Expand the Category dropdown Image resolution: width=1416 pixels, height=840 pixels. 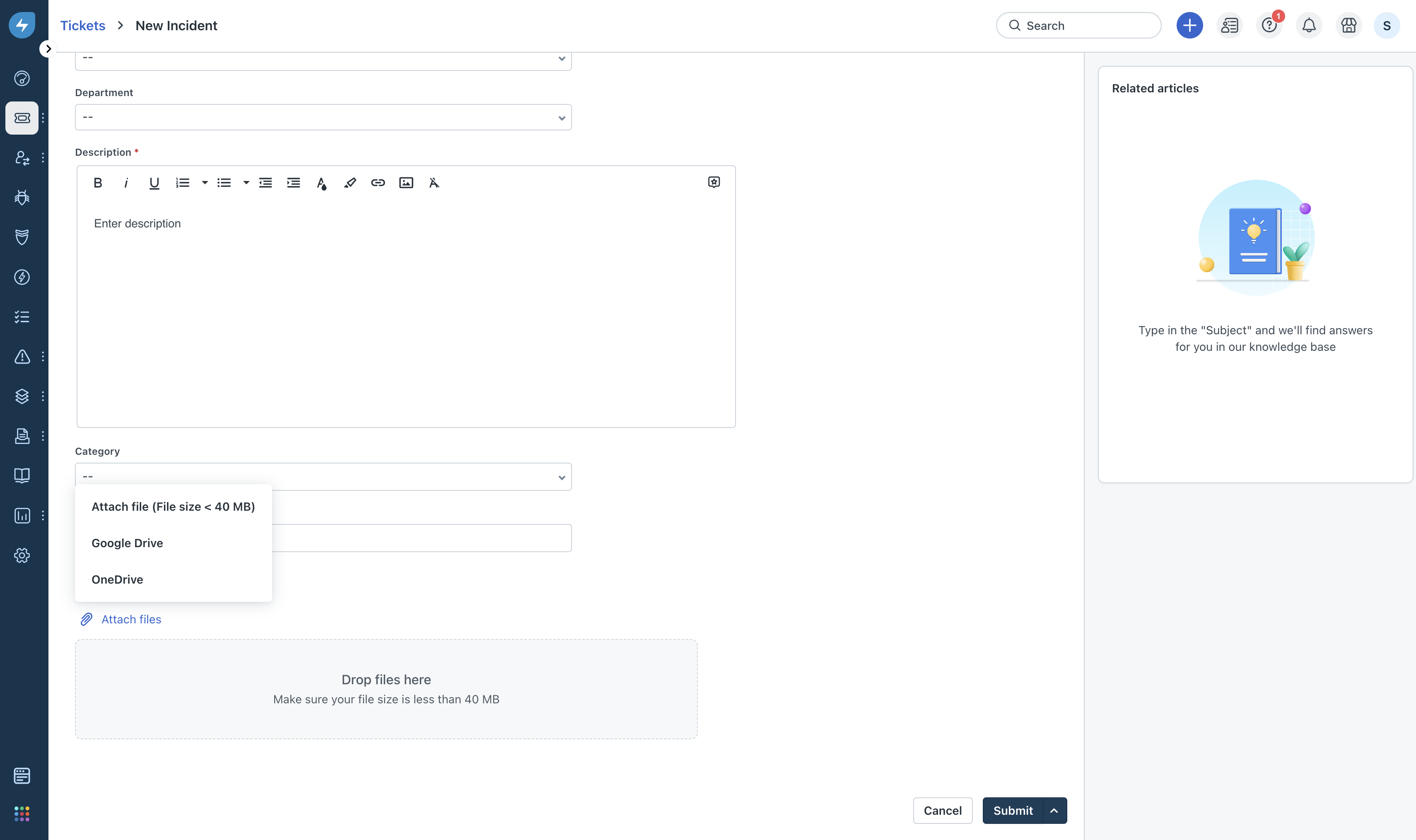click(323, 477)
